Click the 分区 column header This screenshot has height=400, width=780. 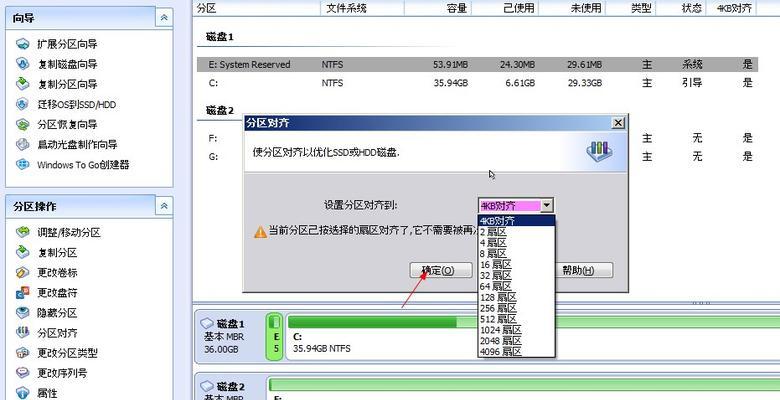pos(257,8)
